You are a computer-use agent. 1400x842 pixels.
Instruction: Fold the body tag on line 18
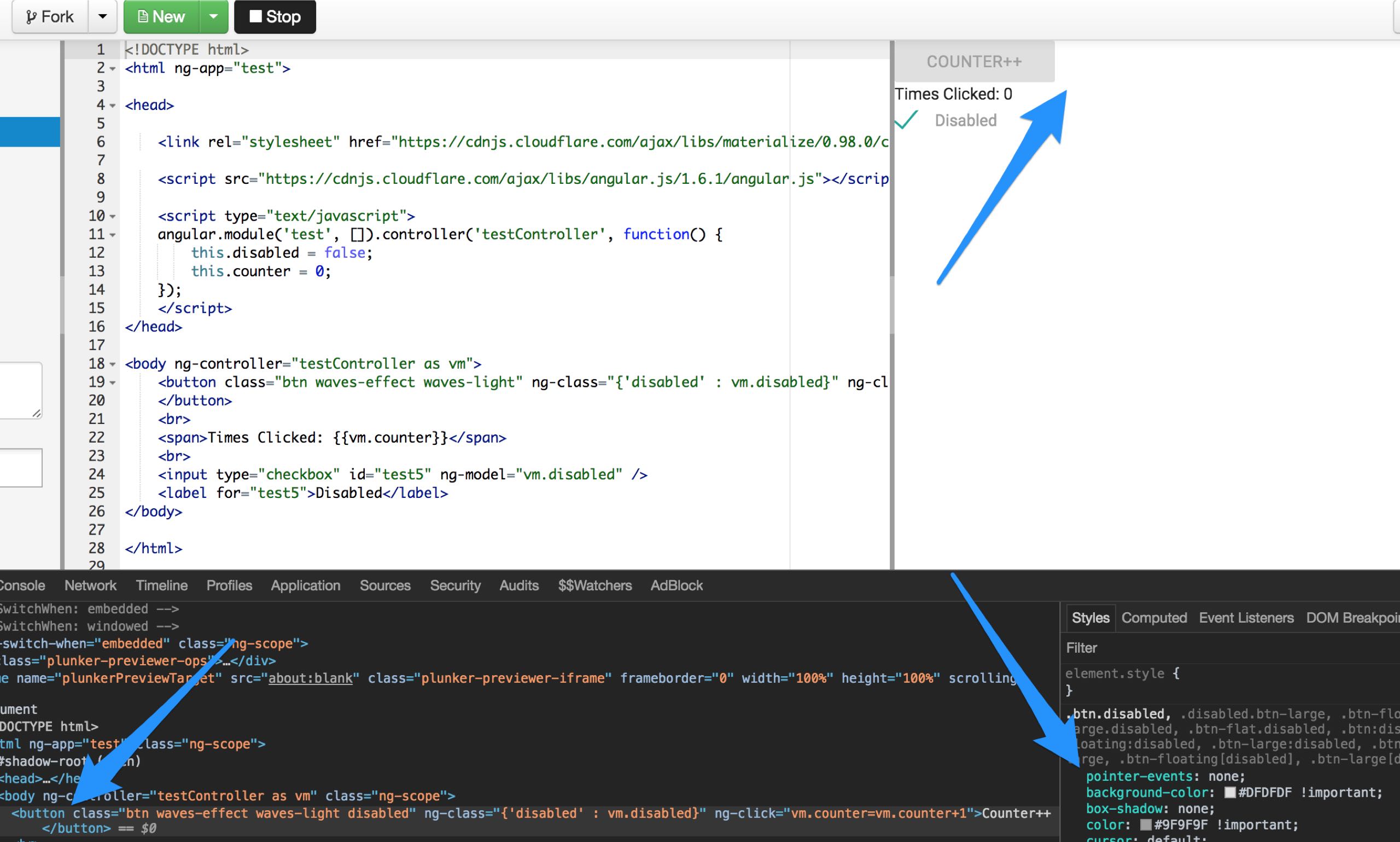pos(113,364)
